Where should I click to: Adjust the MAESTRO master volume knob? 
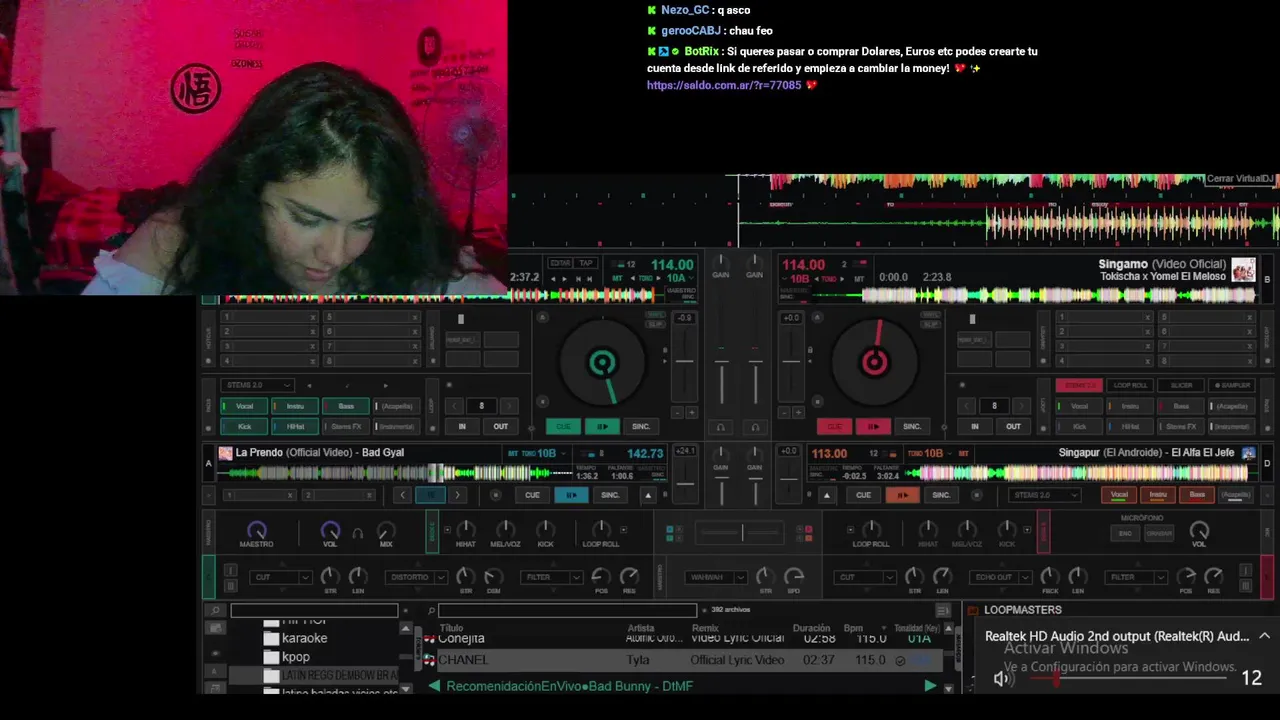pyautogui.click(x=257, y=530)
